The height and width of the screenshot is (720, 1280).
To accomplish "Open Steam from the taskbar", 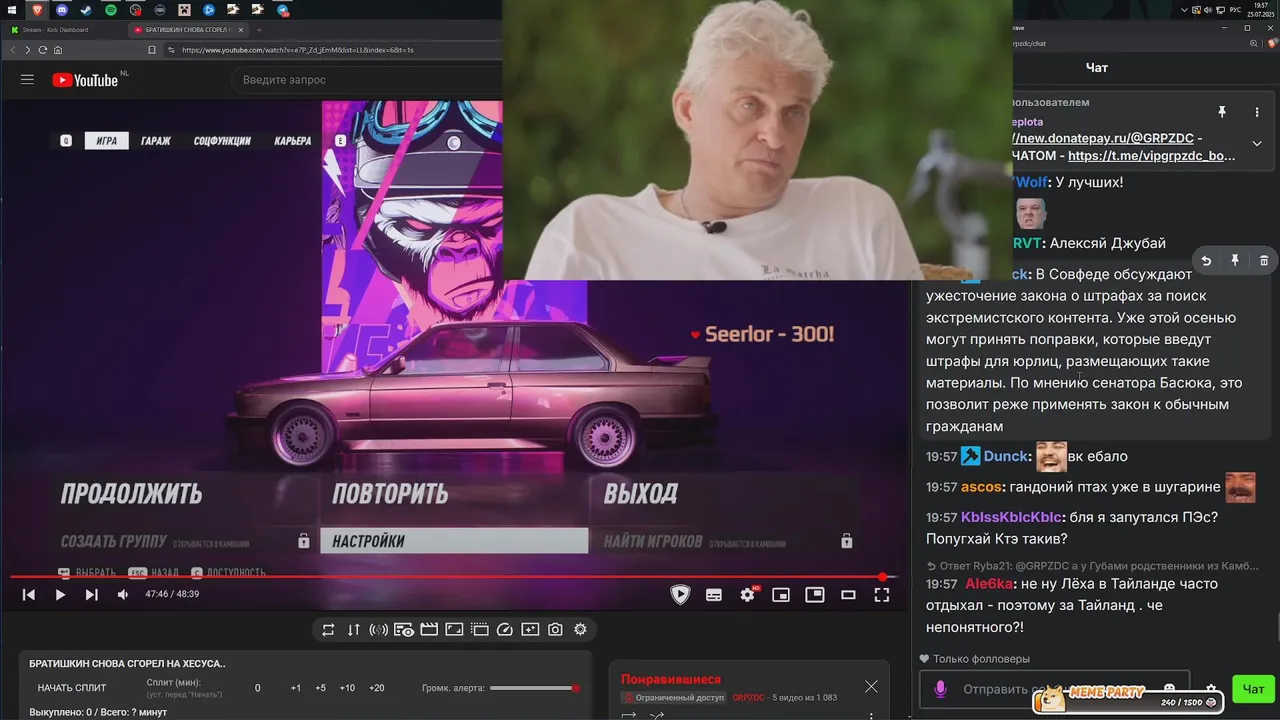I will (x=86, y=9).
